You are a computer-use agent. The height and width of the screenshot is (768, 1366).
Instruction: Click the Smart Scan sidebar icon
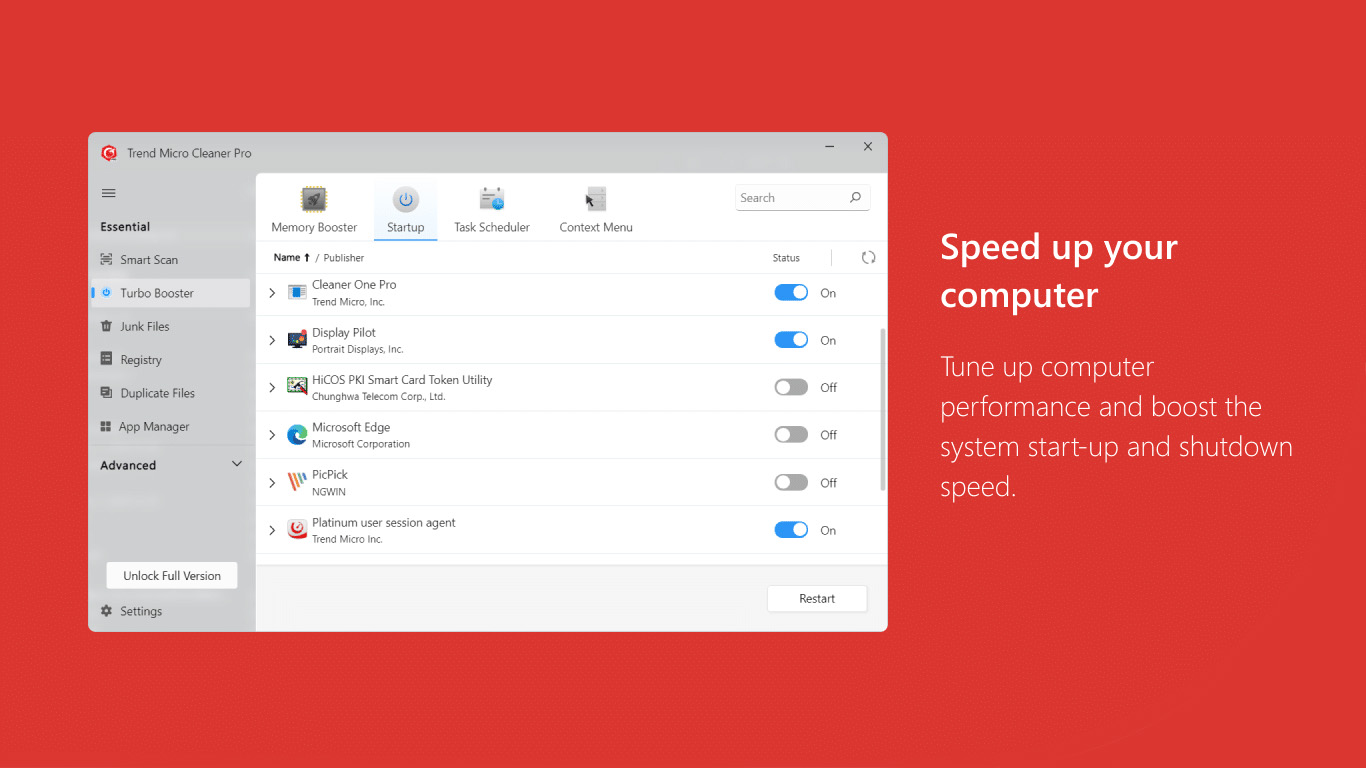coord(106,259)
